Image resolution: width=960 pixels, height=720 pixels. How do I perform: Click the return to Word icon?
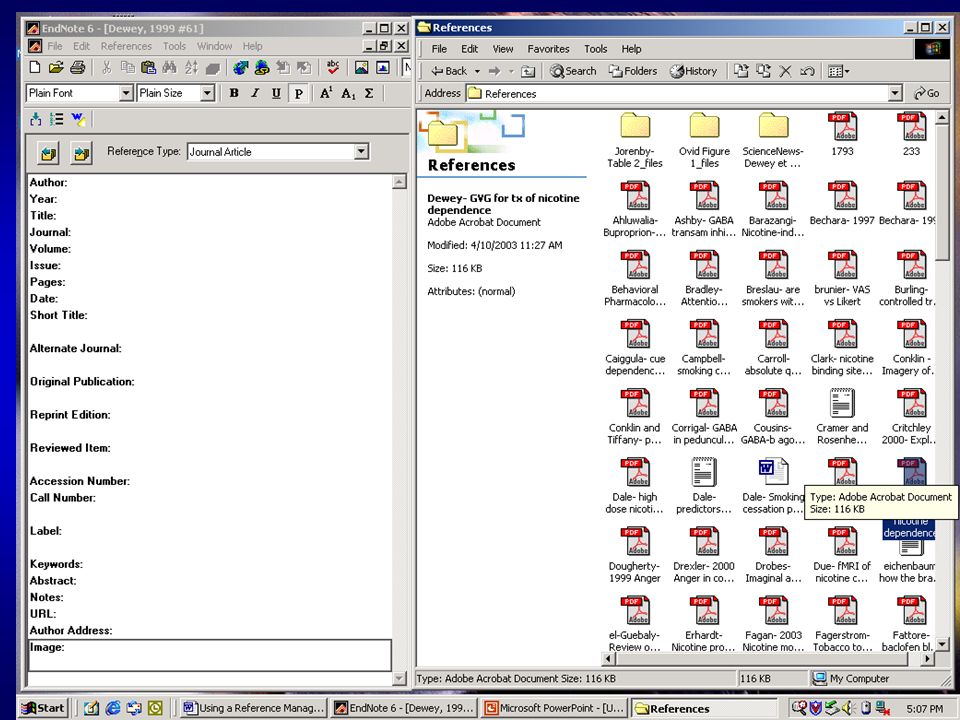point(78,119)
